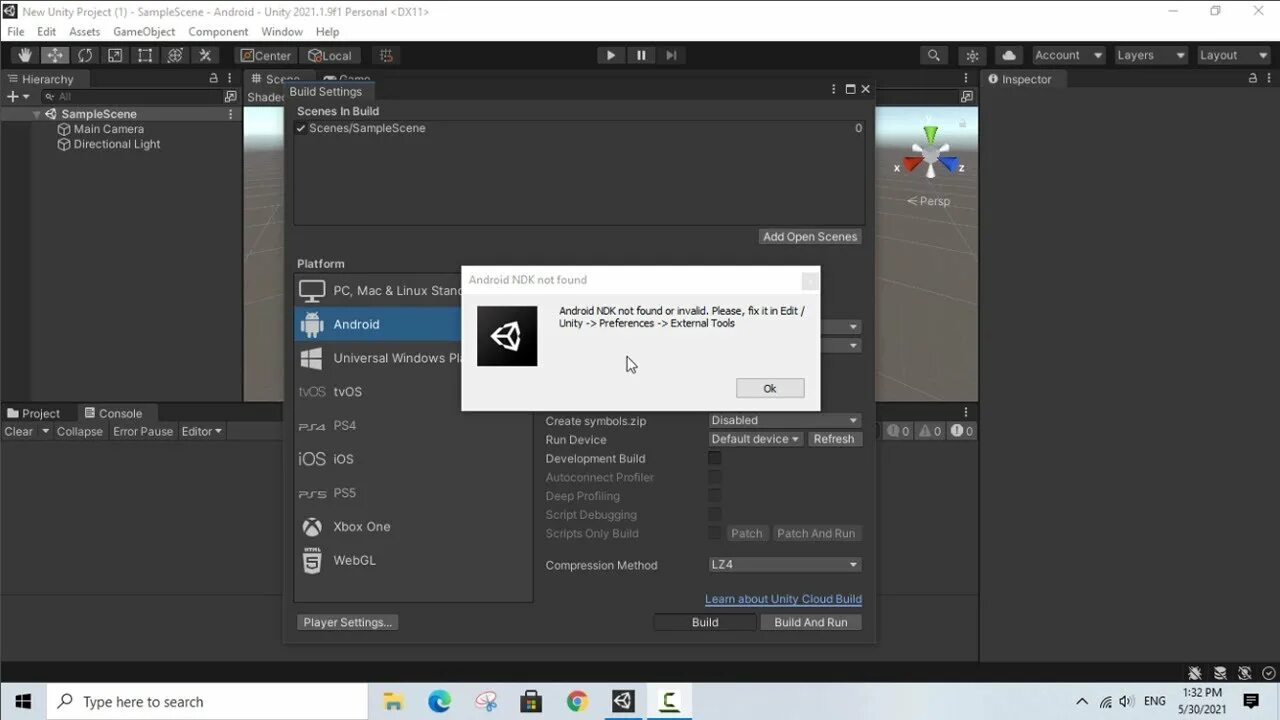Image resolution: width=1280 pixels, height=720 pixels.
Task: Select the Rotate tool
Action: click(85, 55)
